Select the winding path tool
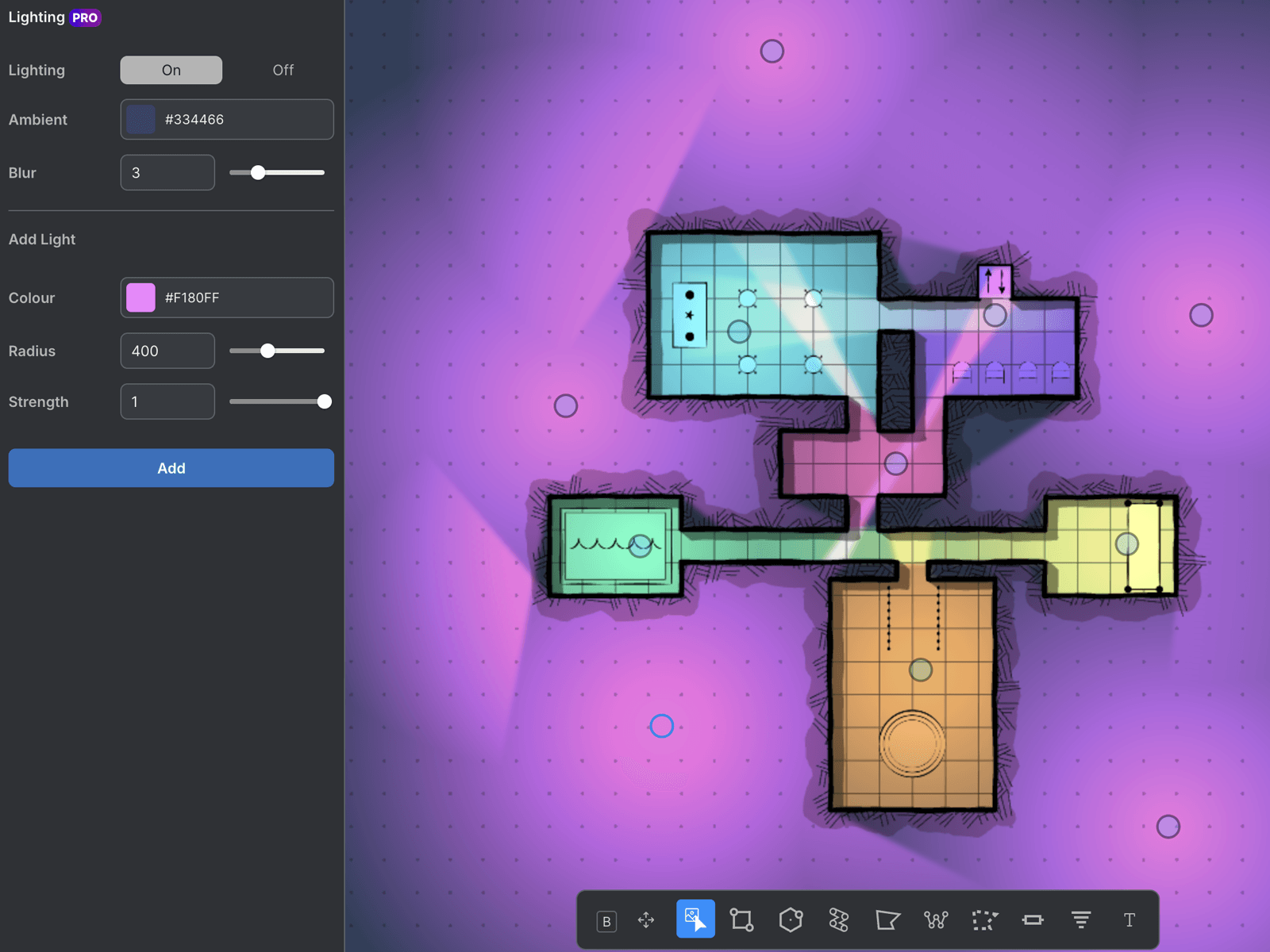This screenshot has height=952, width=1270. pos(839,920)
